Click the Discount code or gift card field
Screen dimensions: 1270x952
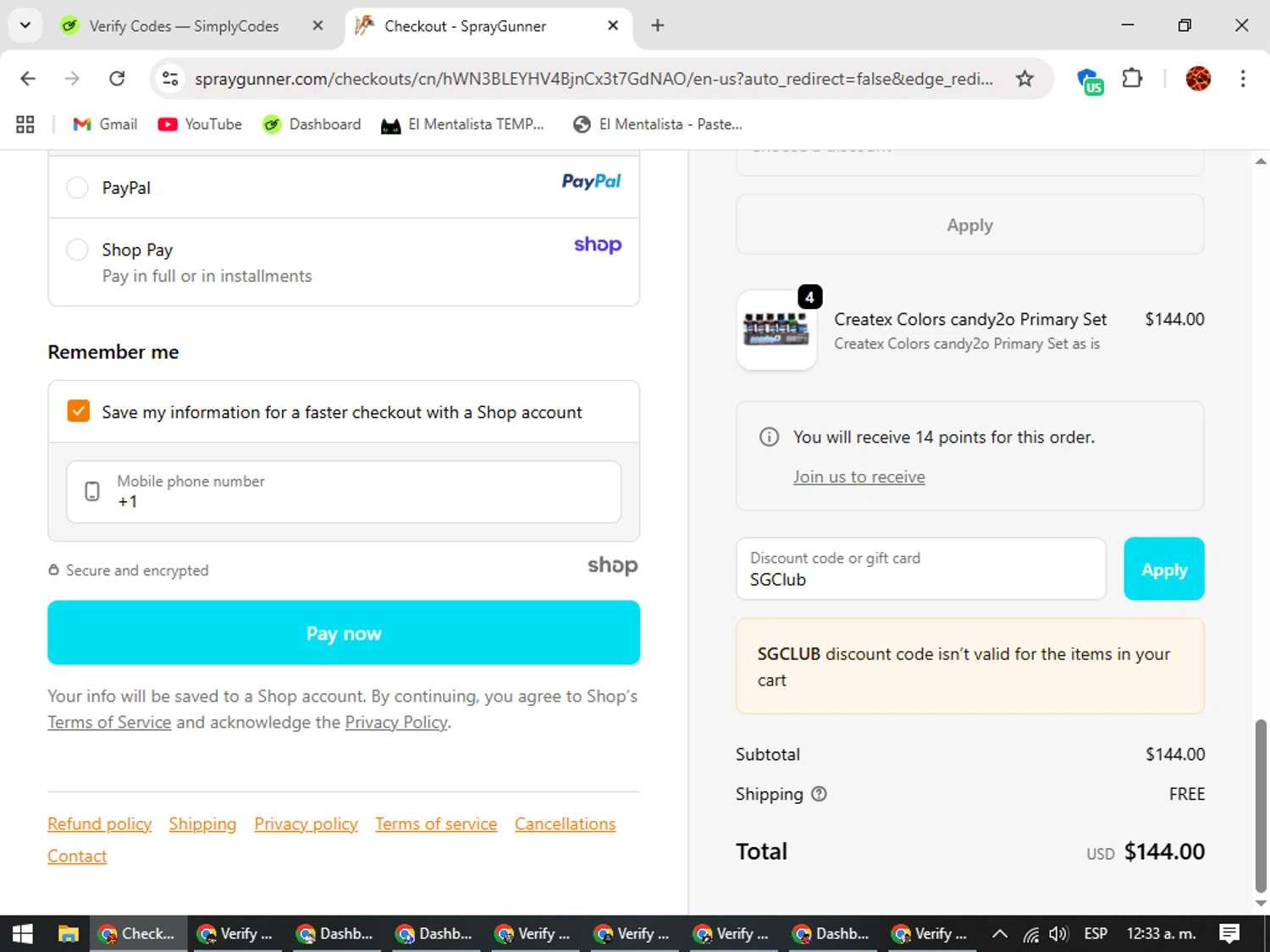pos(921,569)
